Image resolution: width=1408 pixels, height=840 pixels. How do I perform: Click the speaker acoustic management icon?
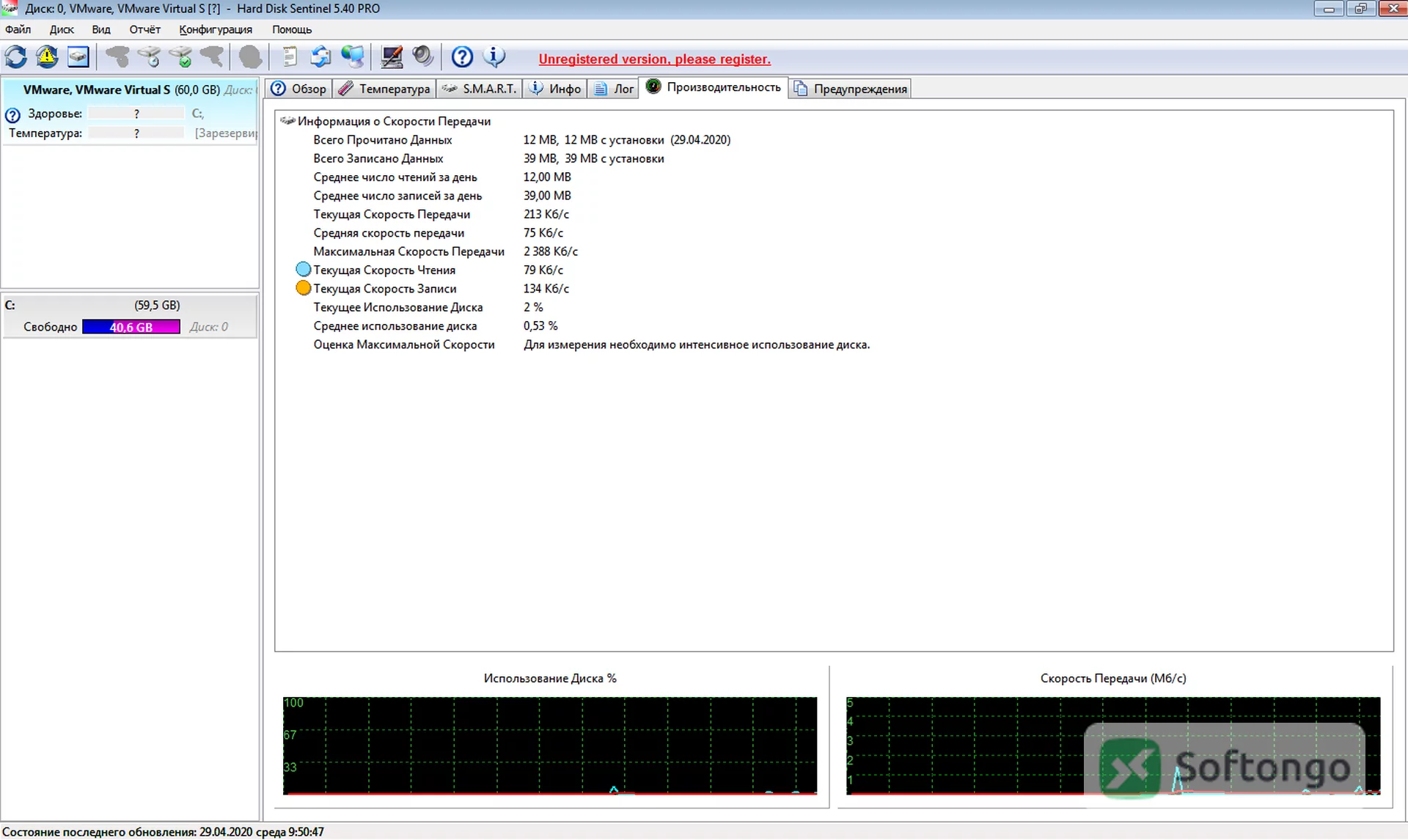(423, 56)
